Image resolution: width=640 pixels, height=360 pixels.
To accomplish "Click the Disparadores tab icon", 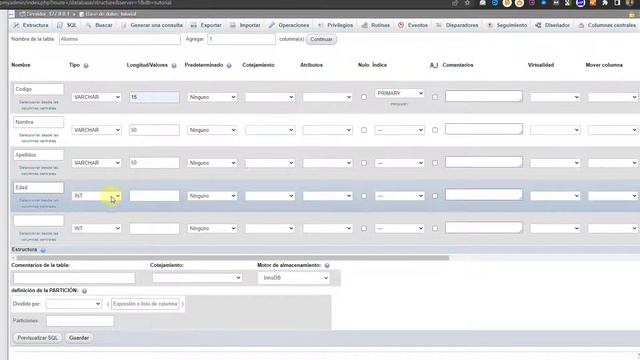I will click(x=439, y=25).
